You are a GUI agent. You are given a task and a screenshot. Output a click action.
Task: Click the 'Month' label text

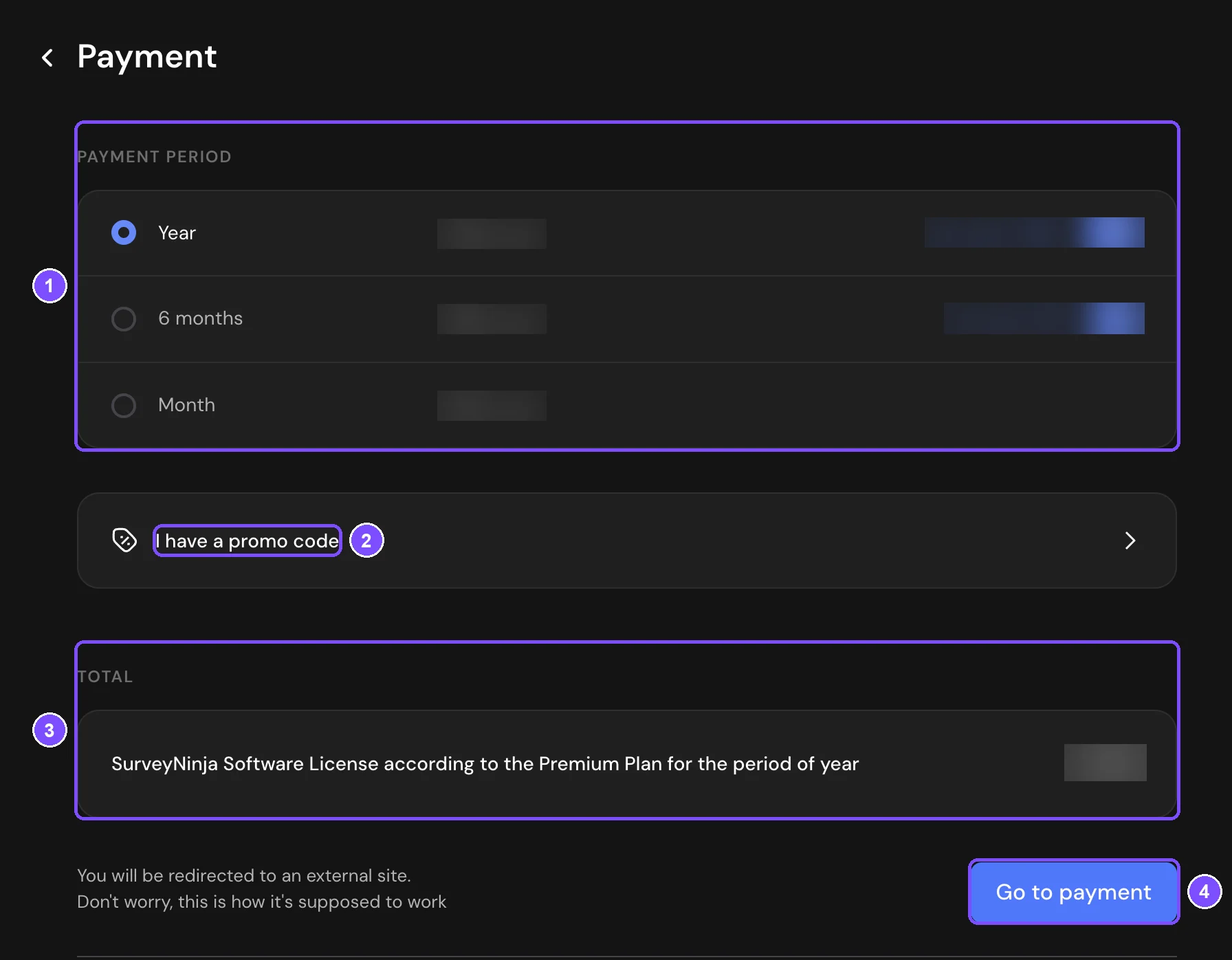point(186,405)
